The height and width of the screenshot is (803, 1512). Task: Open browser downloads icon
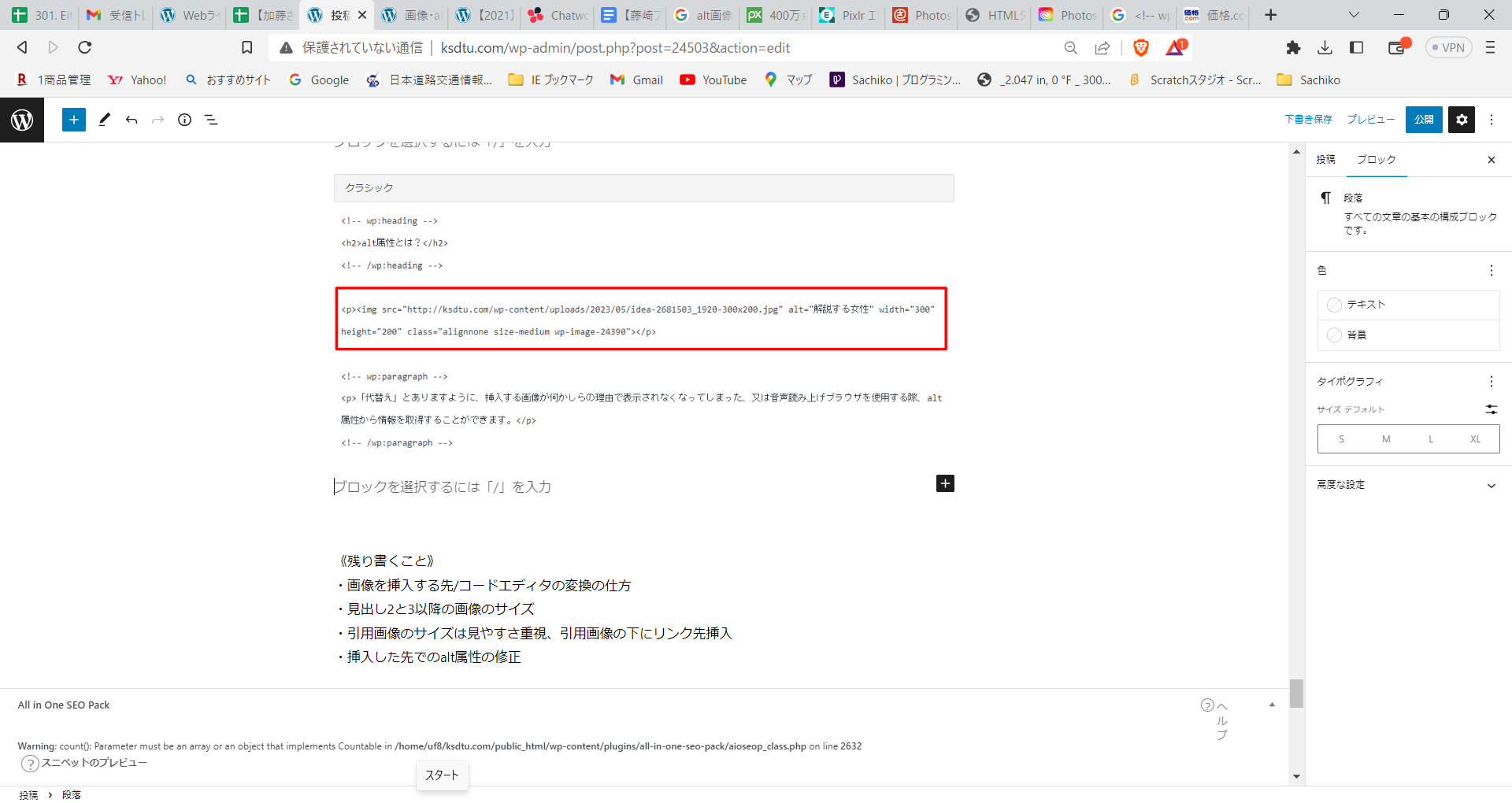click(x=1325, y=48)
